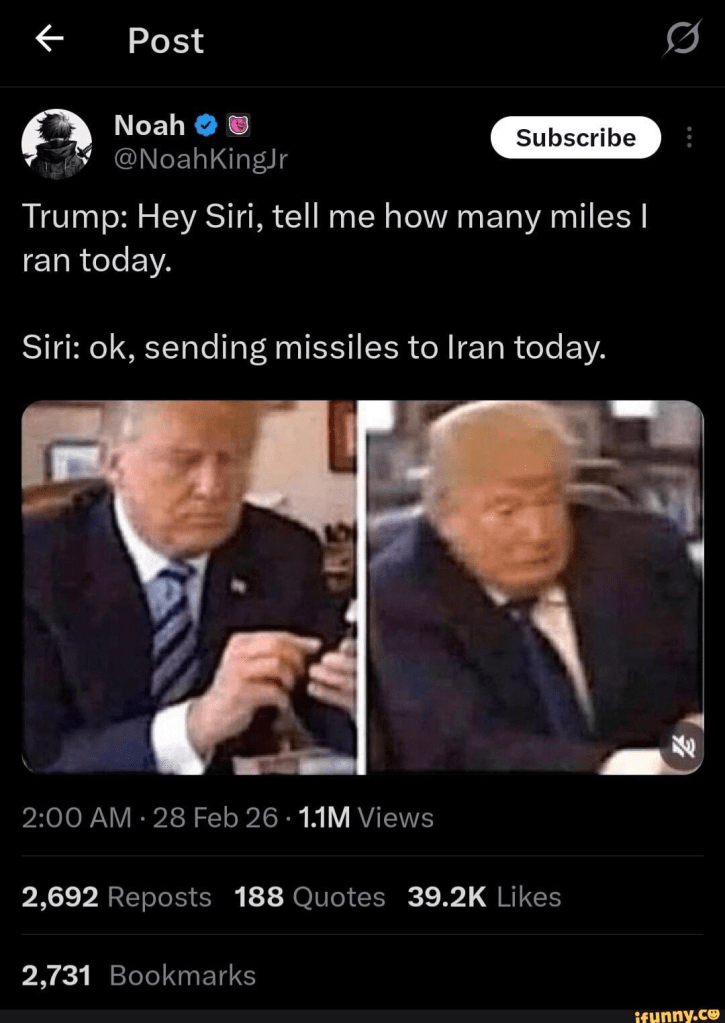Open the @NoahKingJr handle link
725x1023 pixels.
200,159
